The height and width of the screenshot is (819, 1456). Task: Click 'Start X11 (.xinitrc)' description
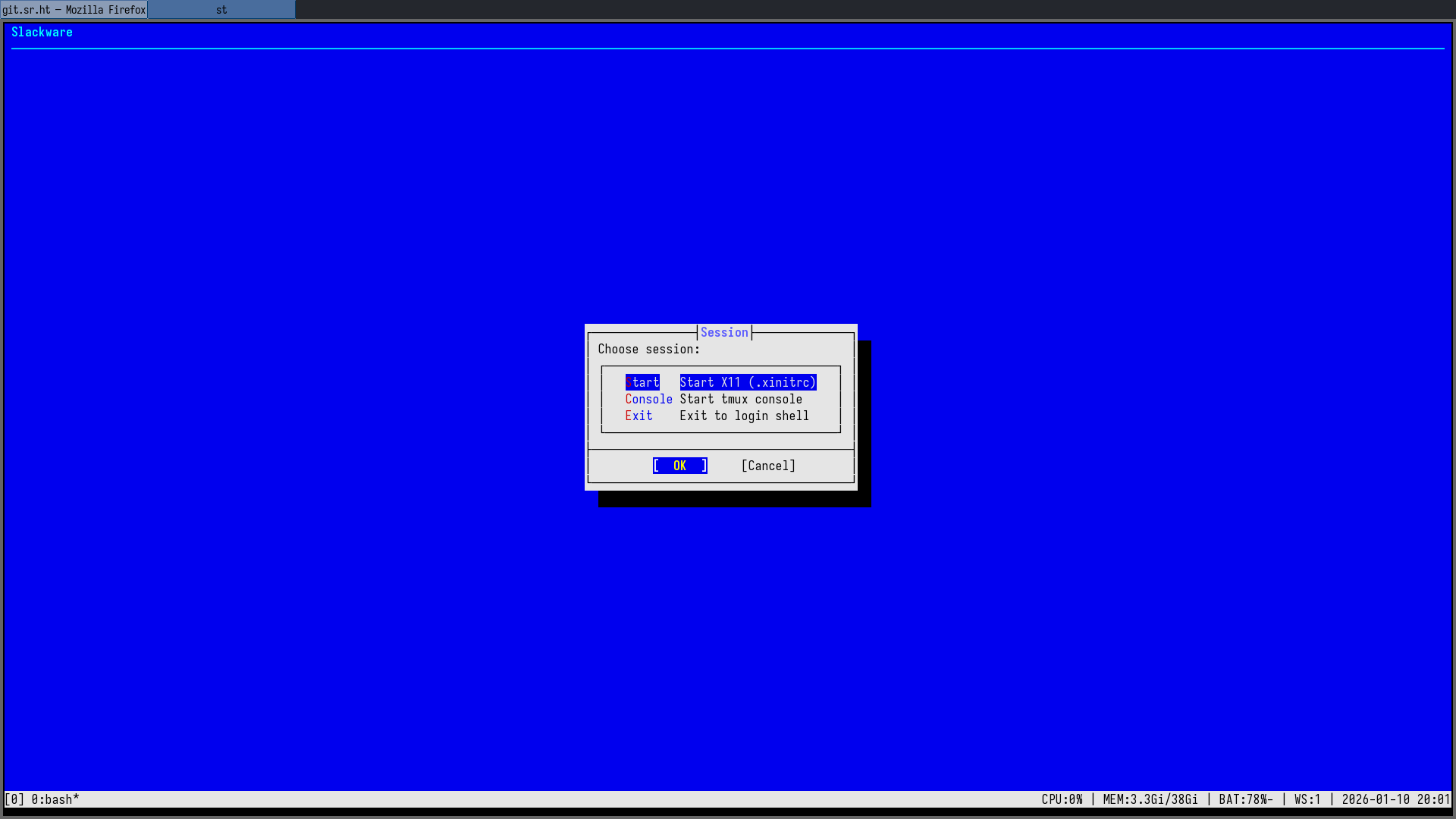(748, 382)
